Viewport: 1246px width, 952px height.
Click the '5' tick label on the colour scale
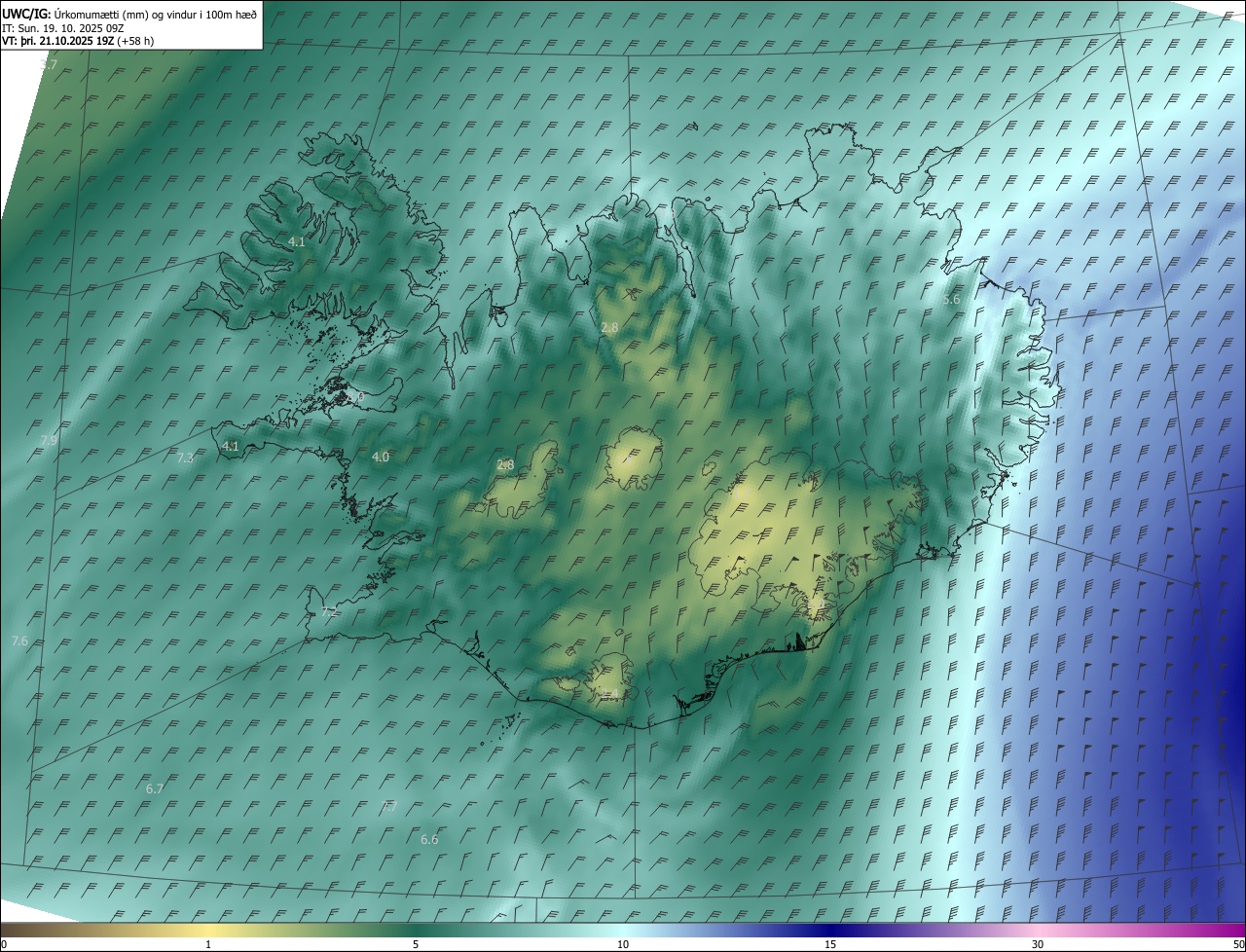pyautogui.click(x=416, y=945)
